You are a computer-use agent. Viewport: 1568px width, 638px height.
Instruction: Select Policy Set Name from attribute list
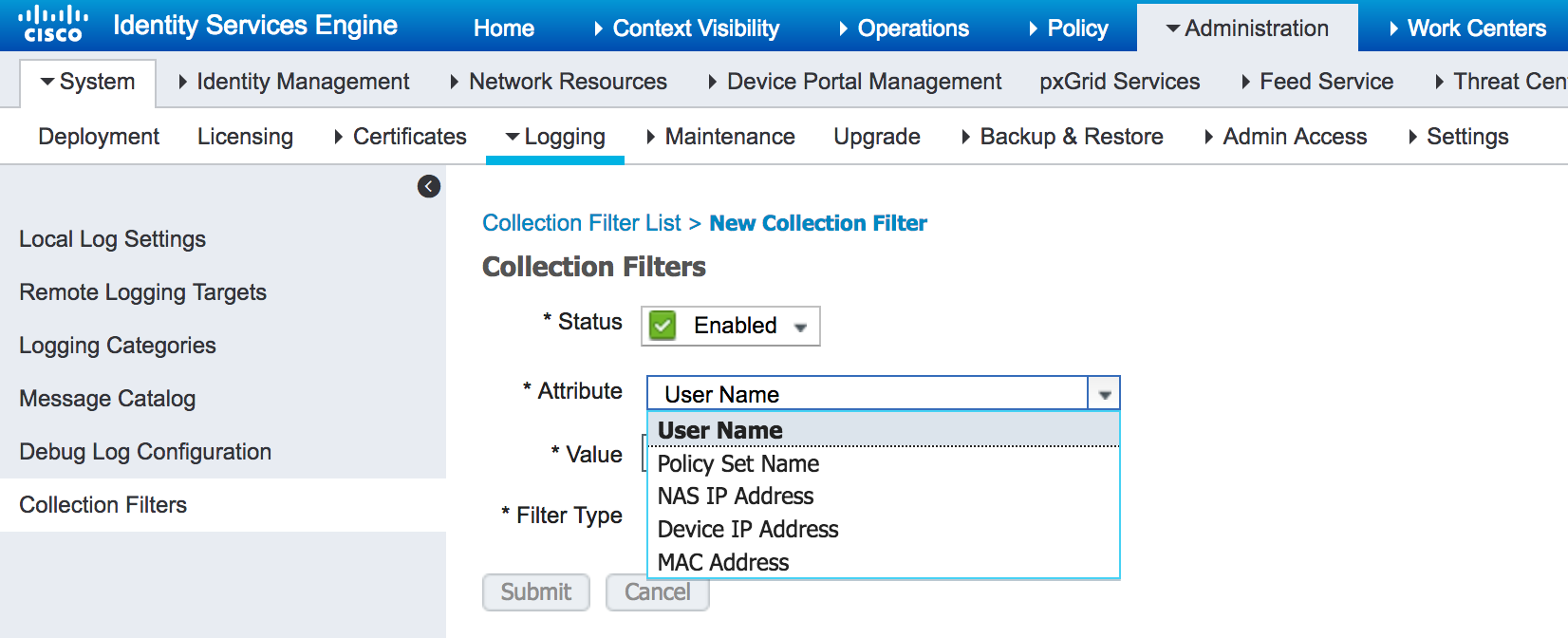[x=737, y=464]
